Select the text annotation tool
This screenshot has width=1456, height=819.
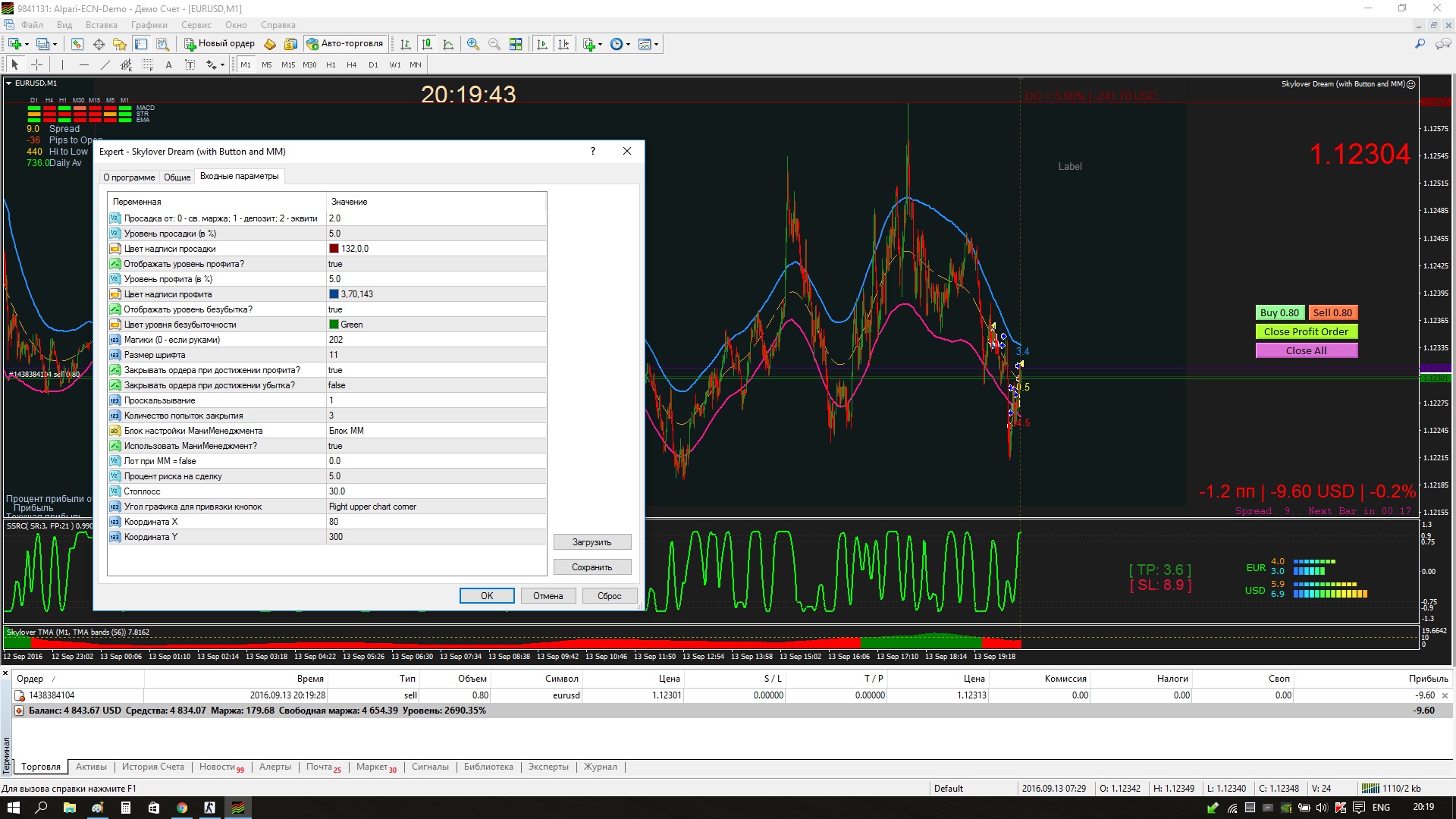coord(169,64)
